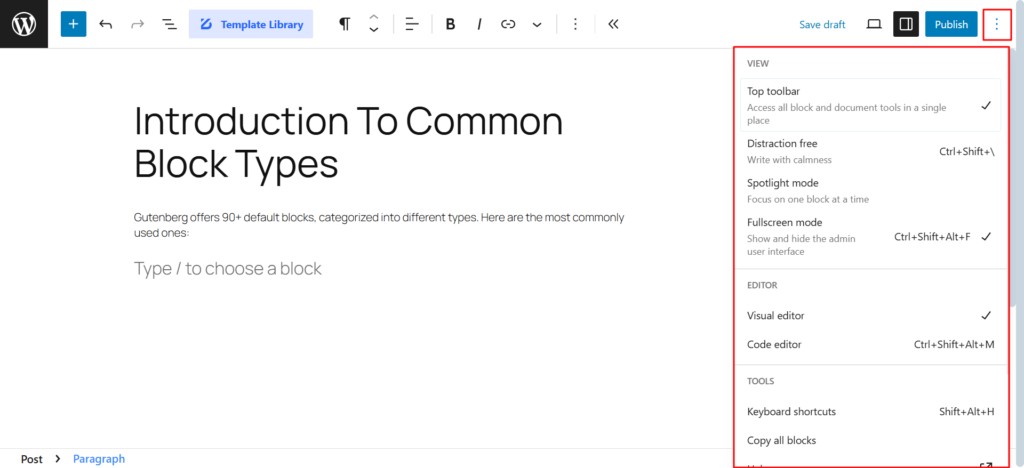Toggle Fullscreen mode
This screenshot has width=1024, height=468.
coord(871,236)
